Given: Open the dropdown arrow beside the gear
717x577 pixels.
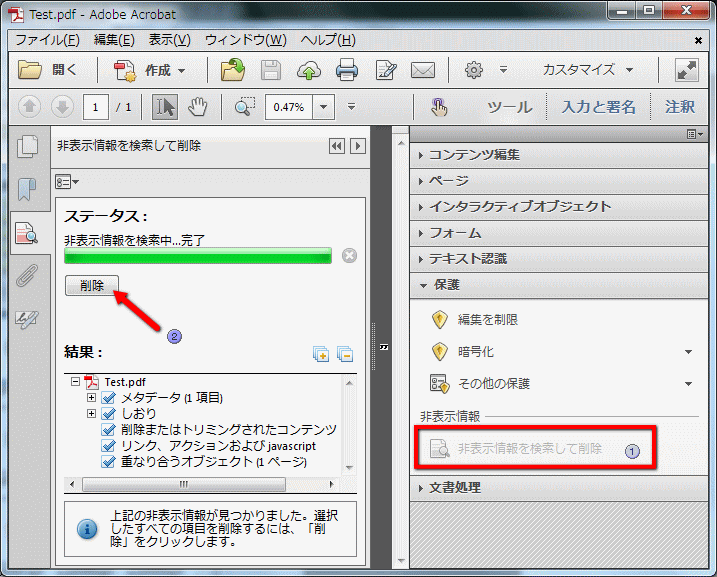Looking at the screenshot, I should 503,70.
